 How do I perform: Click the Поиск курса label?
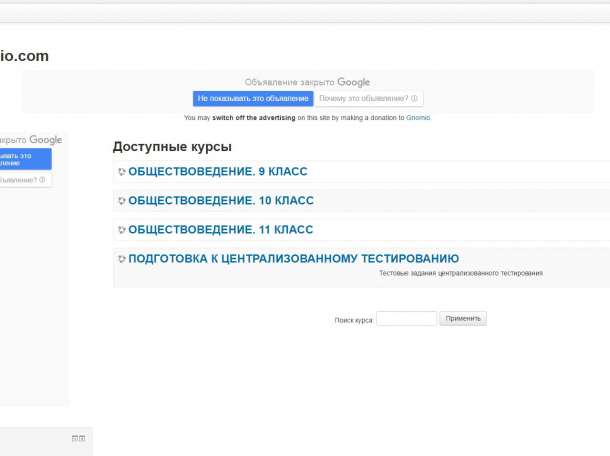pyautogui.click(x=353, y=320)
